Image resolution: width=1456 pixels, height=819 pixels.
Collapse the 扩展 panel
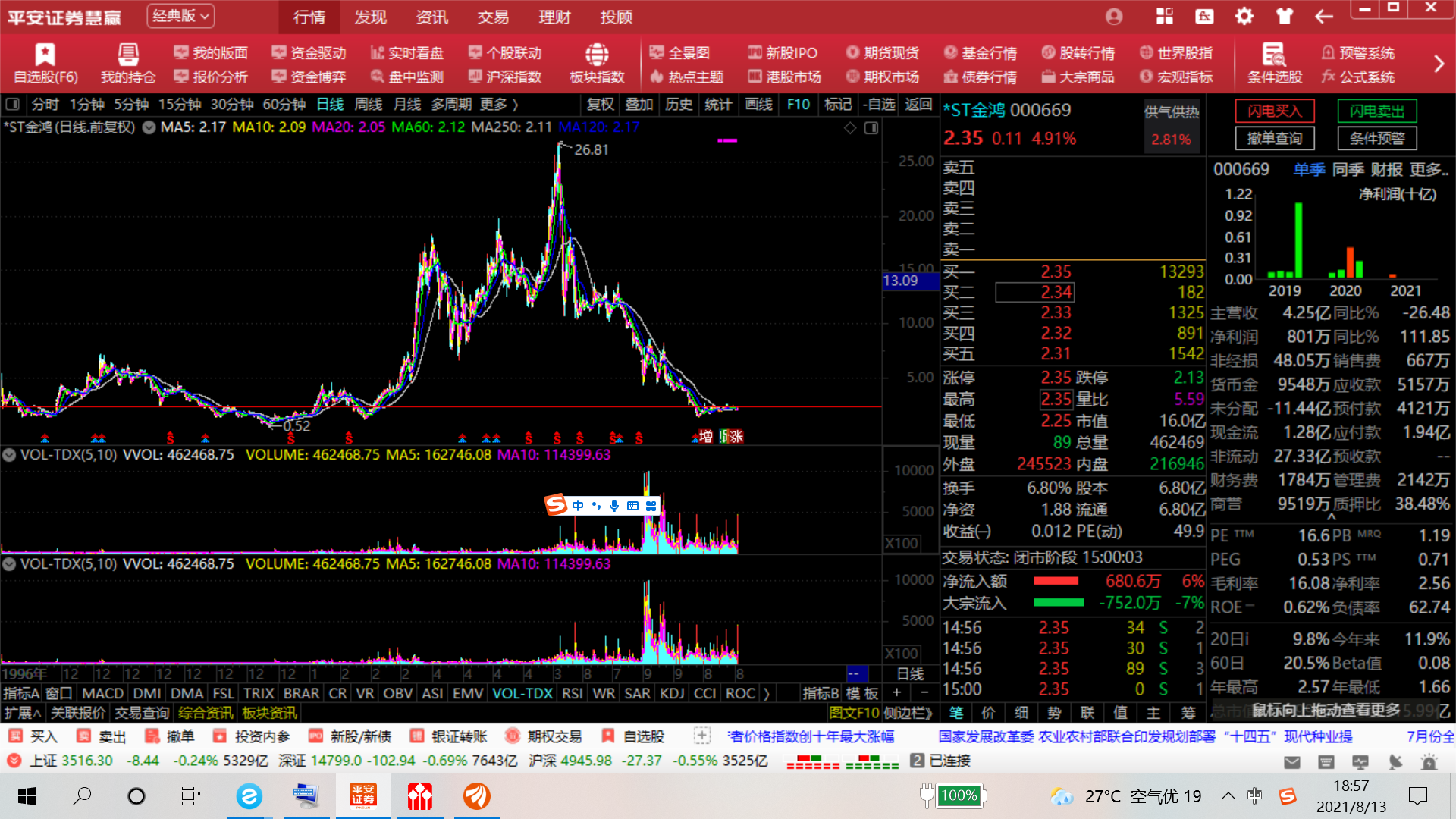23,713
